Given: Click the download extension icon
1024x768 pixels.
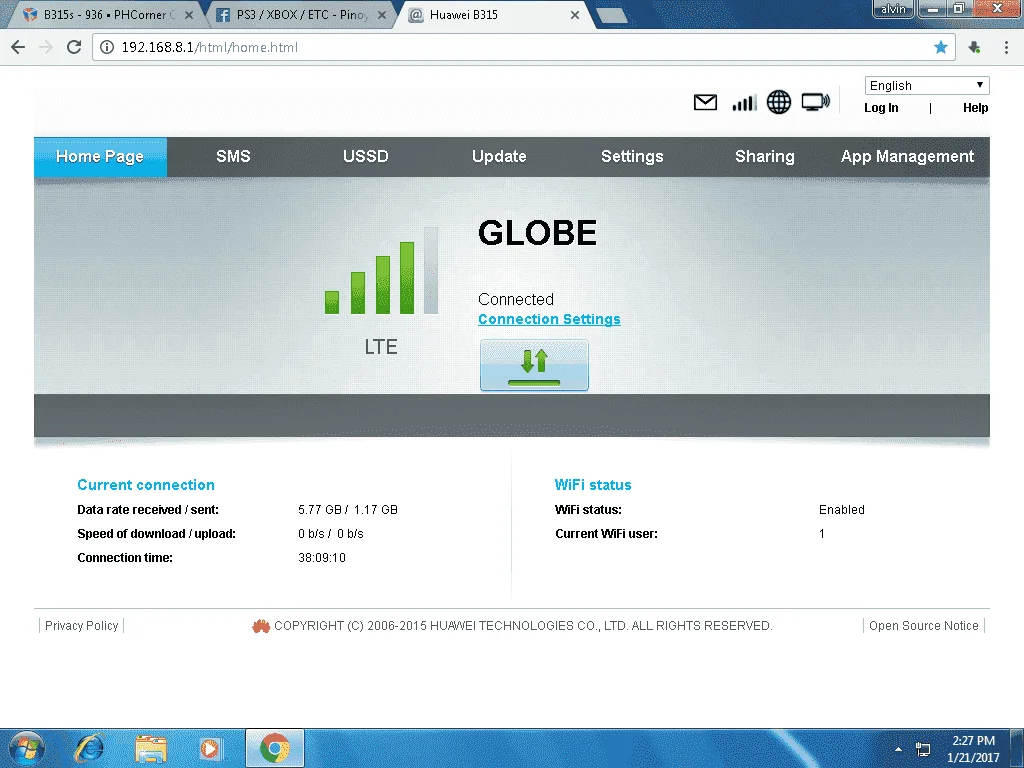Looking at the screenshot, I should (x=974, y=47).
